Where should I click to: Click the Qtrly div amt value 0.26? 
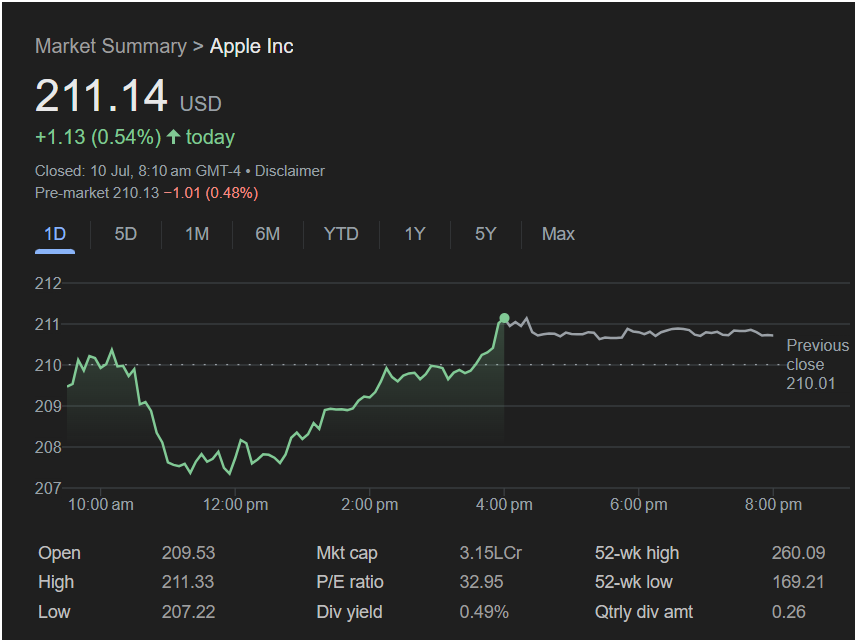788,612
